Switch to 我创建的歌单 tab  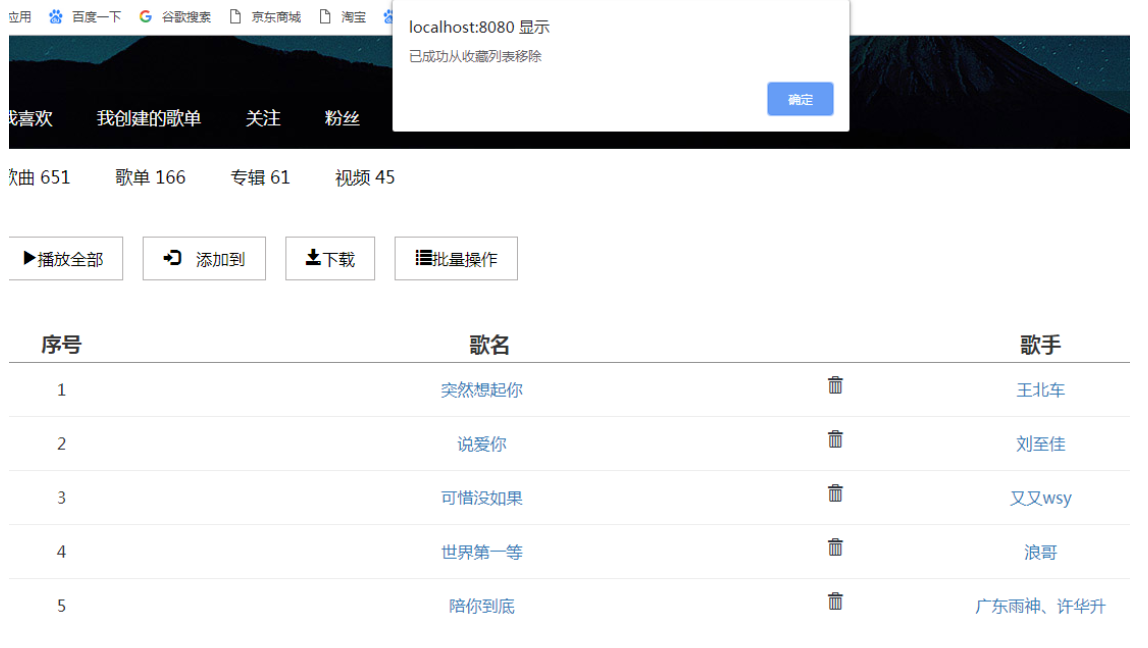click(x=149, y=118)
